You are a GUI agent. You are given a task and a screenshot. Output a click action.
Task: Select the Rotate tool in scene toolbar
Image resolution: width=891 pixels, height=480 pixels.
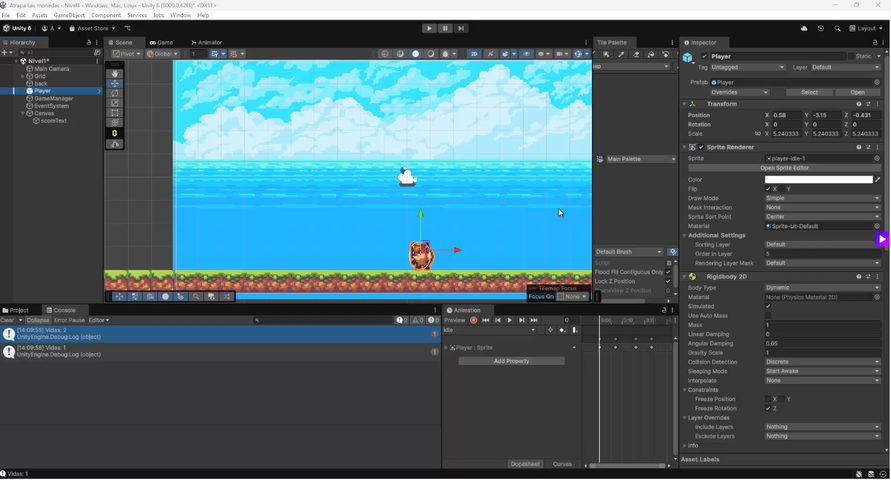tap(115, 93)
